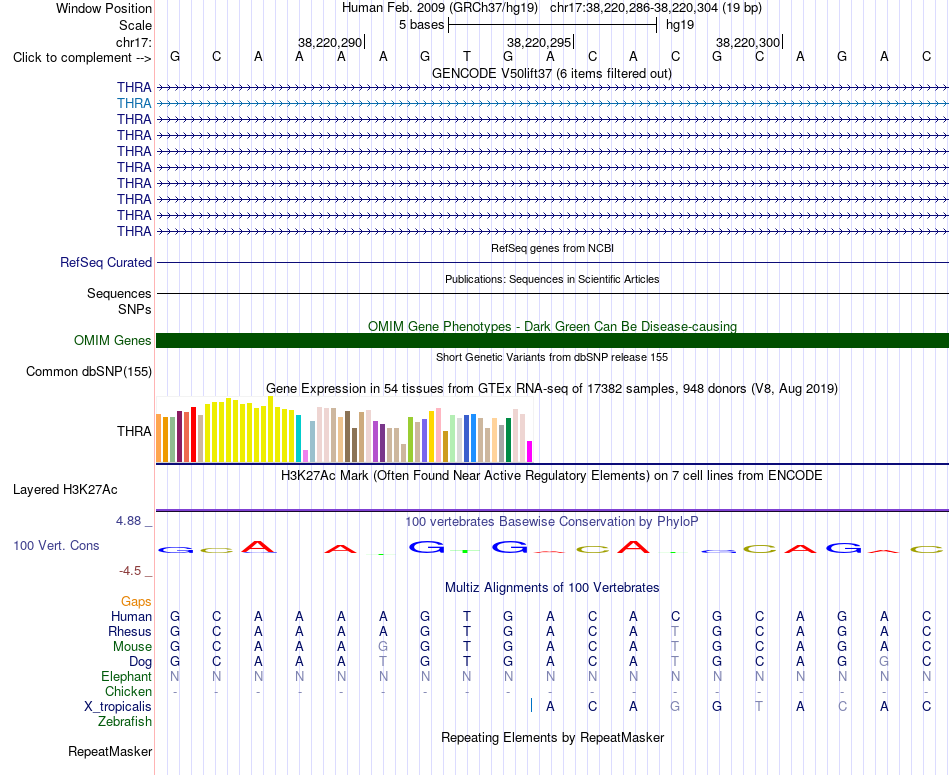Click the -4.5 PhyloP axis value
The height and width of the screenshot is (775, 950).
click(130, 571)
